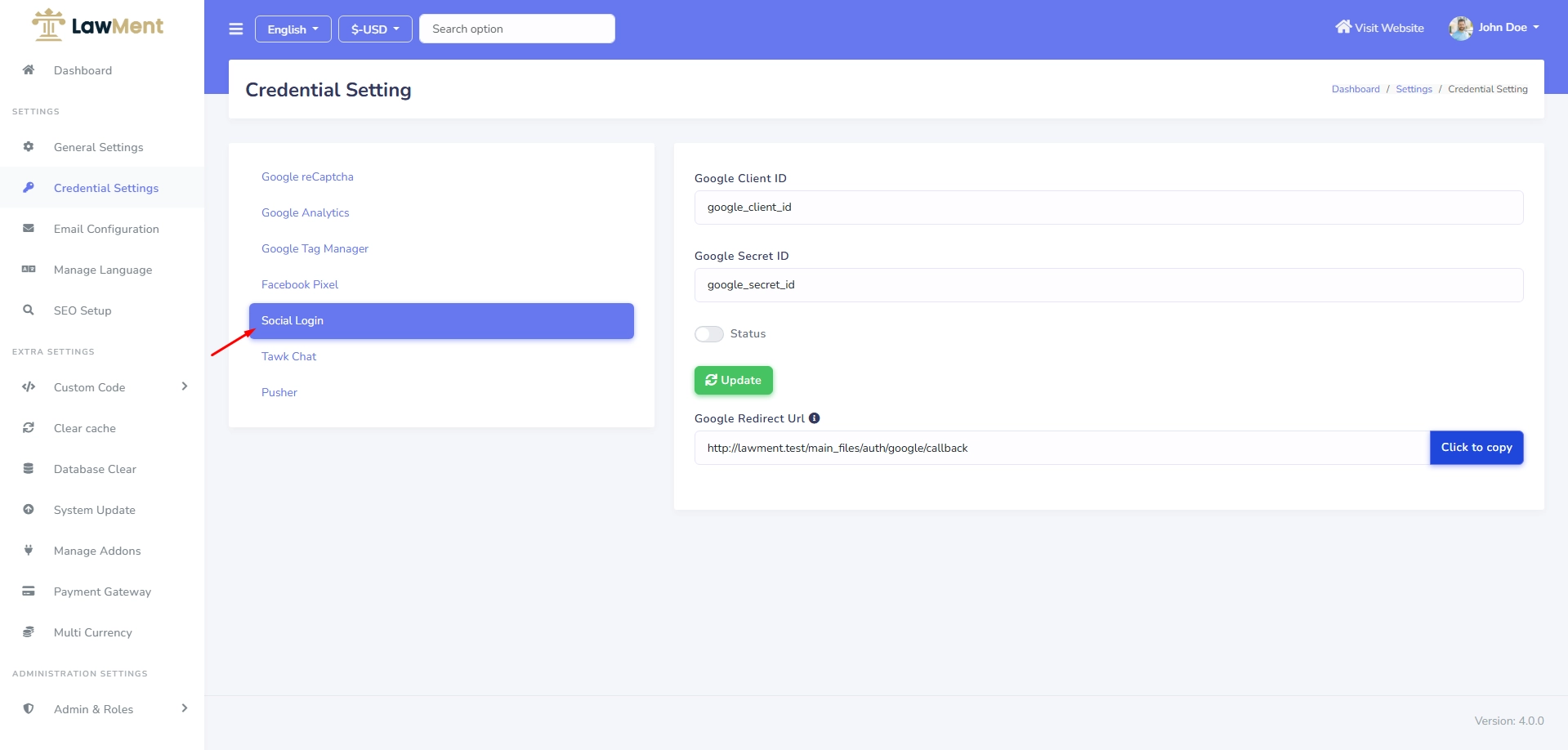Click the Custom Code brackets icon
The image size is (1568, 750).
[x=29, y=386]
